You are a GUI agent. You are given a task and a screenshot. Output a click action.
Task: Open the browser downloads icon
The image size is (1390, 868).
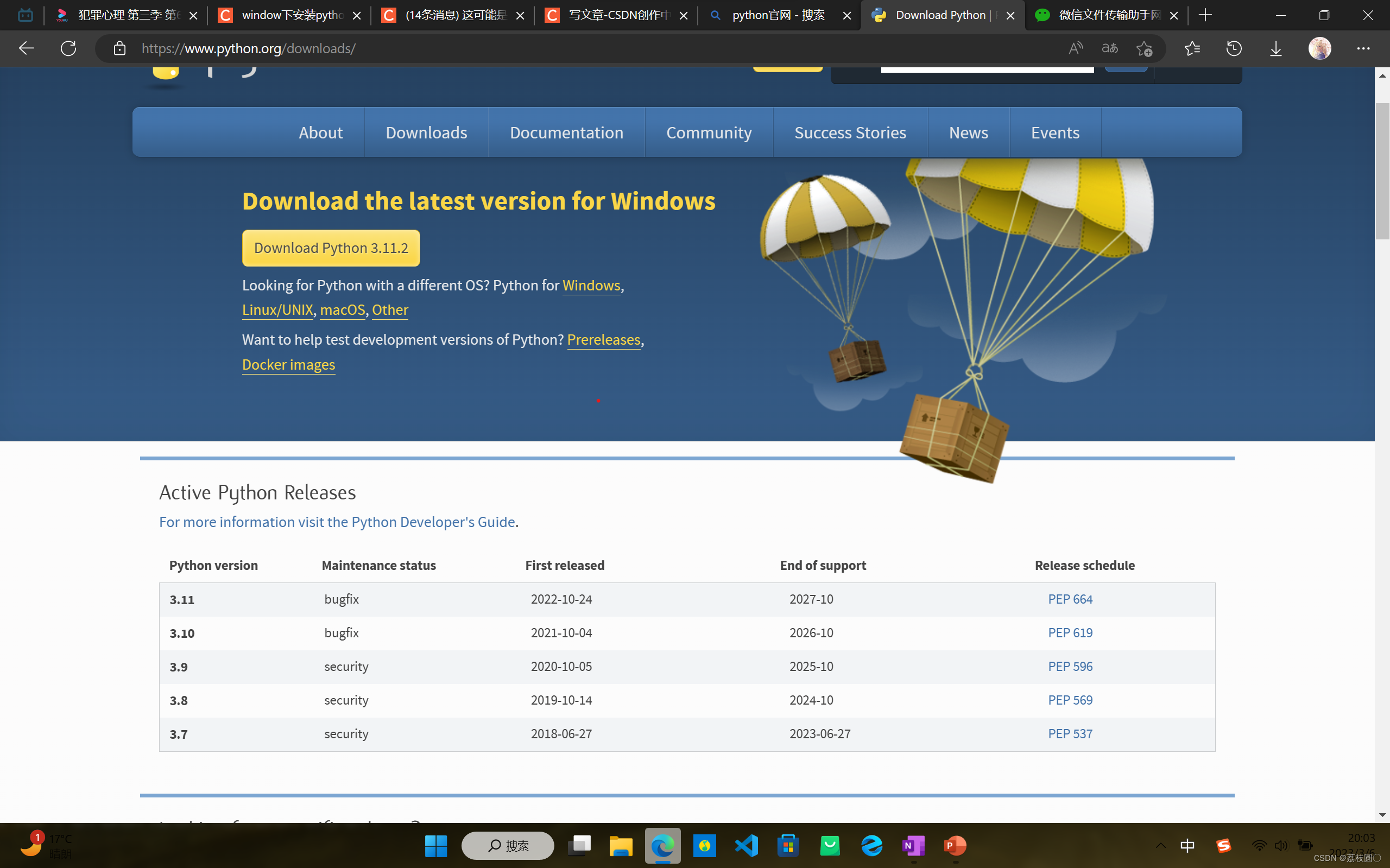point(1276,48)
